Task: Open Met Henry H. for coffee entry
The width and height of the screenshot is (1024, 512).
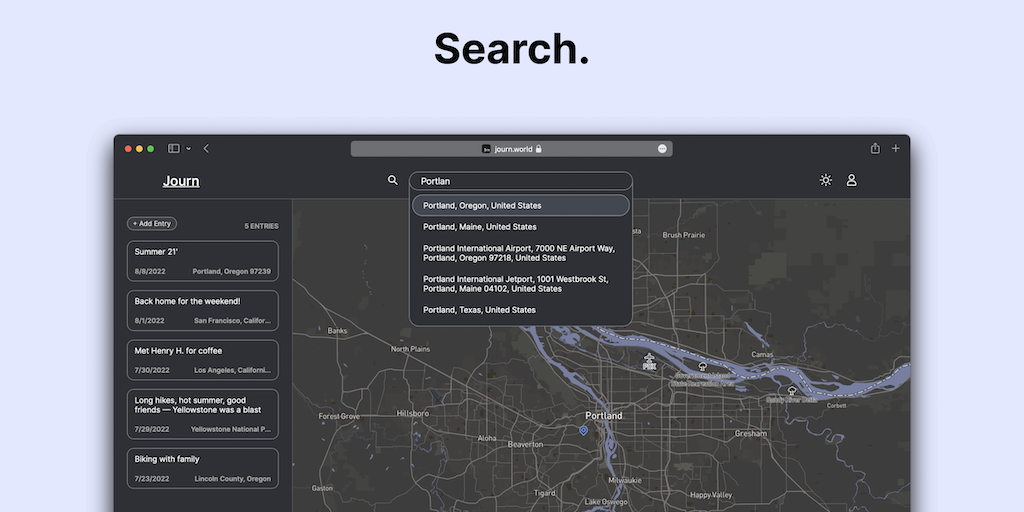Action: 202,360
